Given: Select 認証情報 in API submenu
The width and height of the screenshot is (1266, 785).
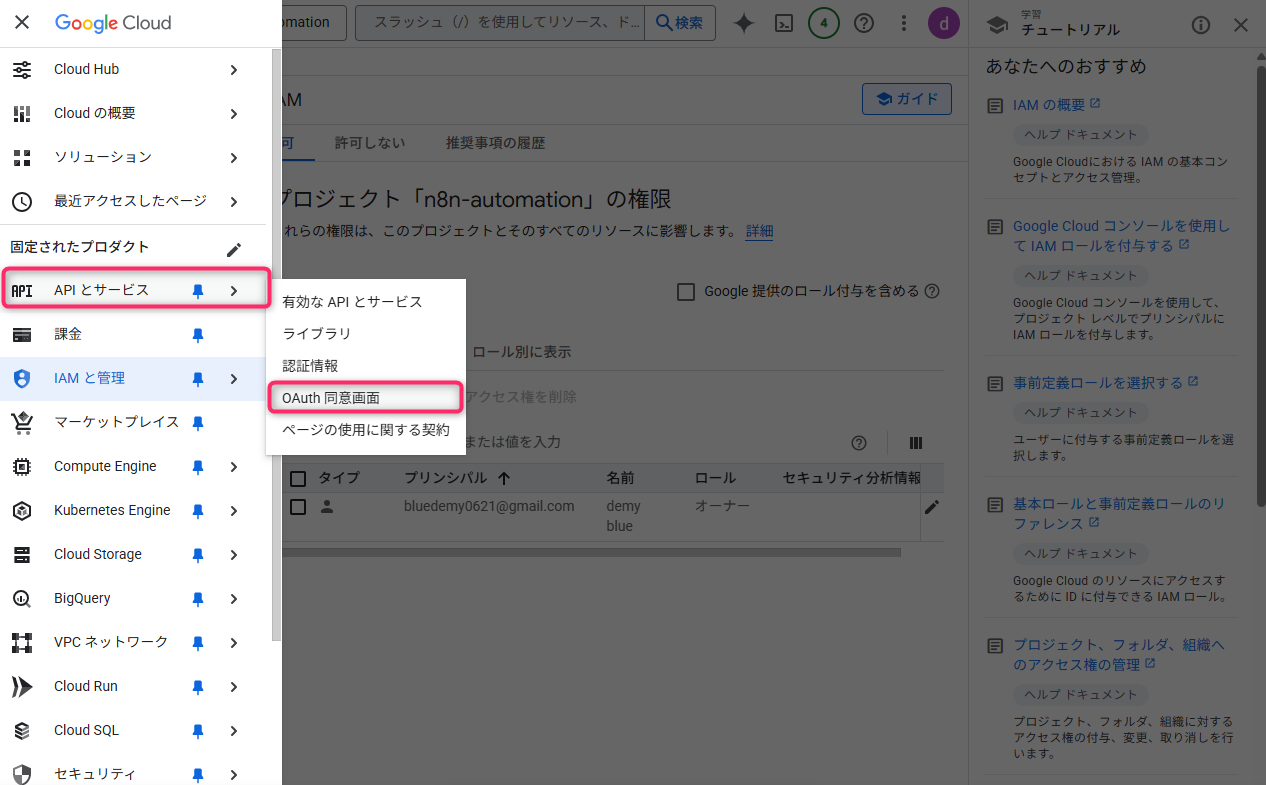Looking at the screenshot, I should [366, 365].
